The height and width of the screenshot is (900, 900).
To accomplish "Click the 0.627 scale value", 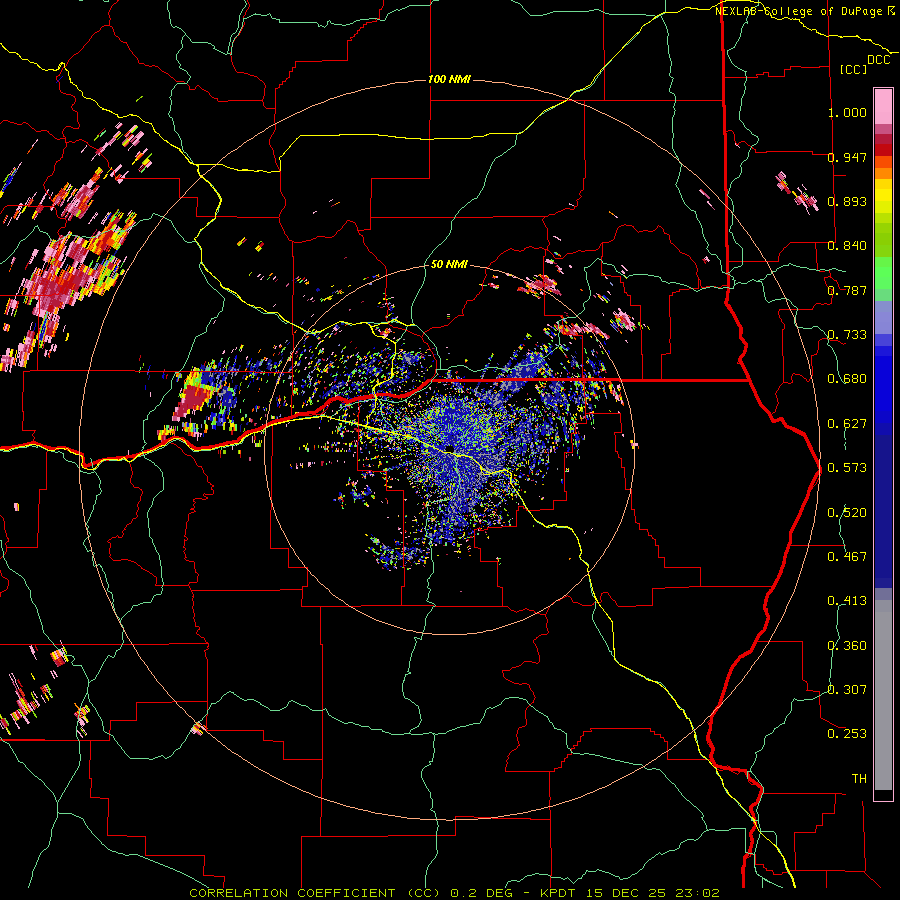I will pos(847,424).
